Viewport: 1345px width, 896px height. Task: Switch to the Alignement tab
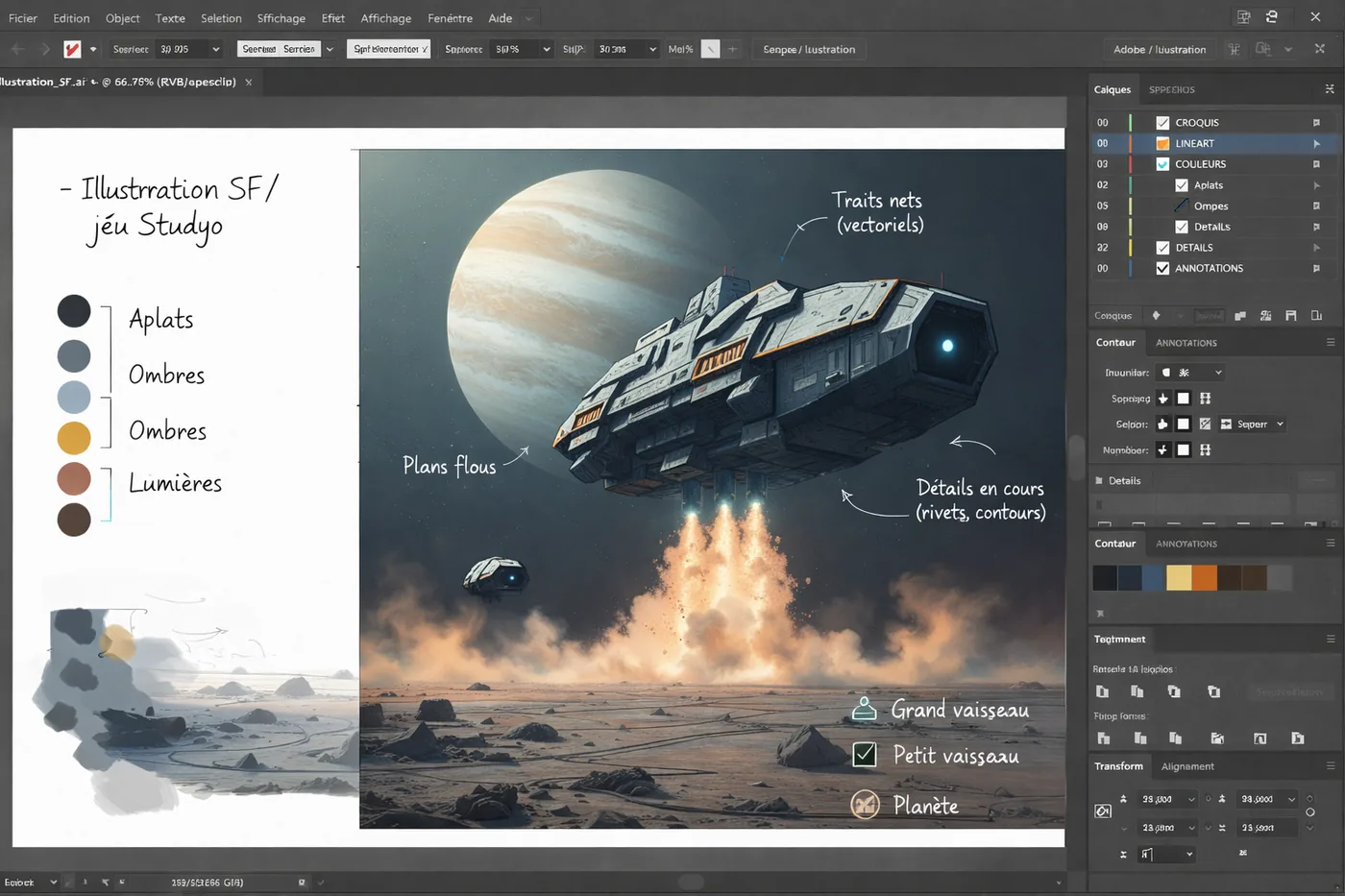[1187, 766]
